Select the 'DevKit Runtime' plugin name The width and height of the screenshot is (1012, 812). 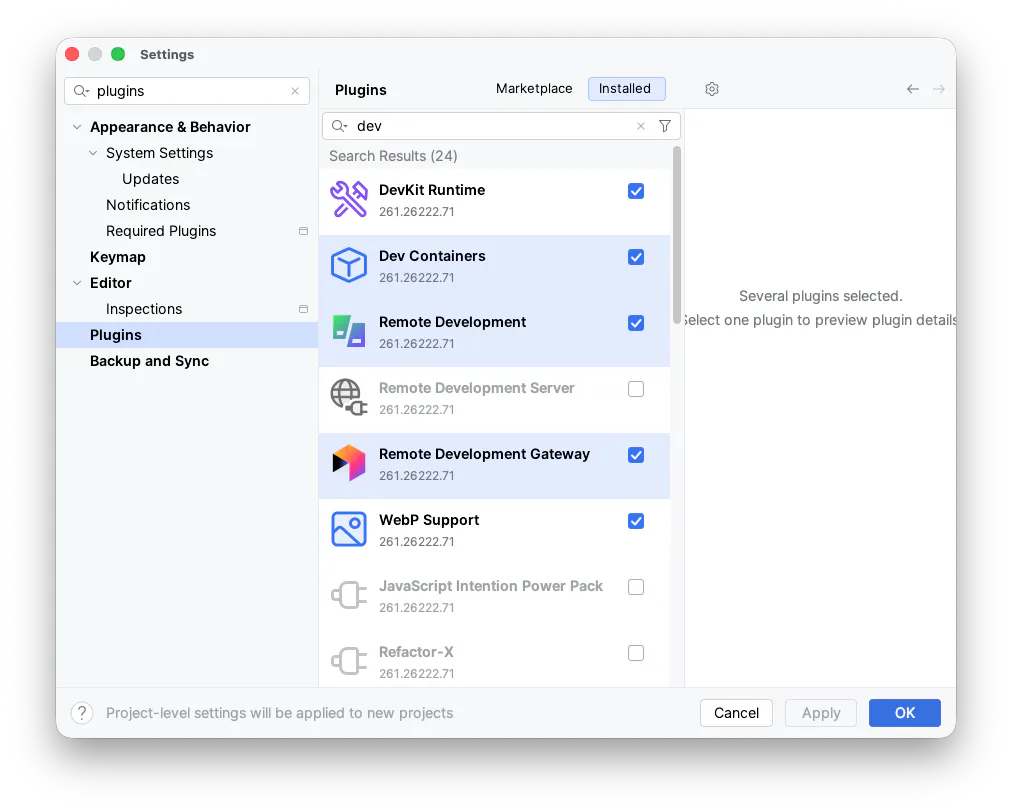[x=432, y=190]
